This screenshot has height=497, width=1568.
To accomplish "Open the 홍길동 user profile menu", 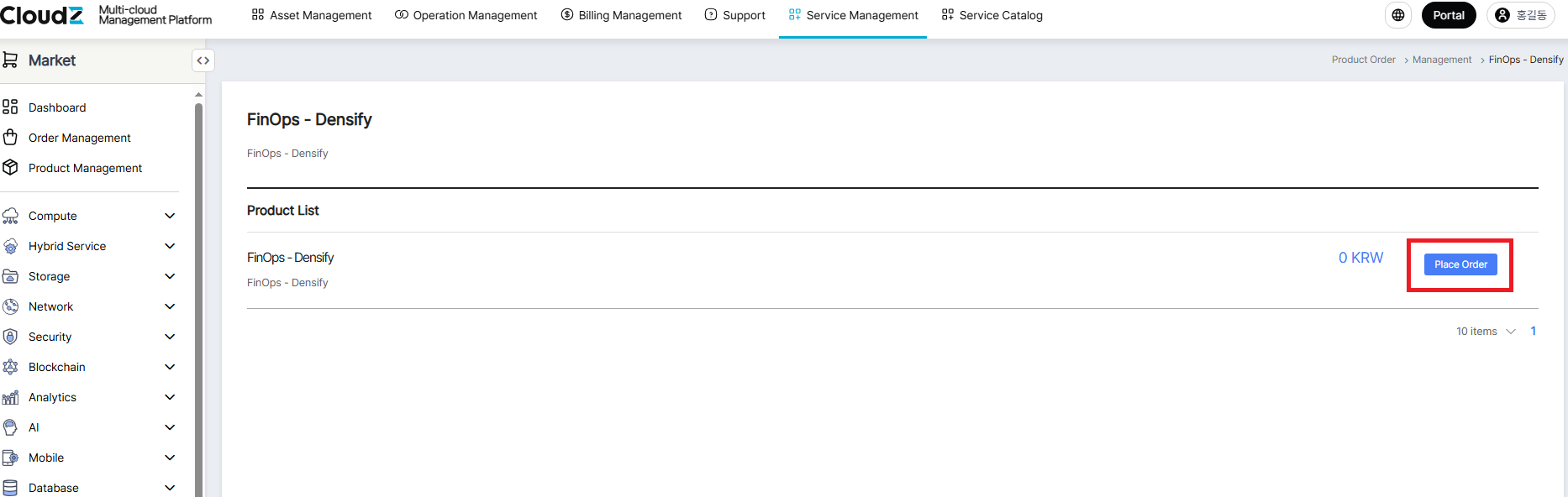I will pyautogui.click(x=1522, y=15).
